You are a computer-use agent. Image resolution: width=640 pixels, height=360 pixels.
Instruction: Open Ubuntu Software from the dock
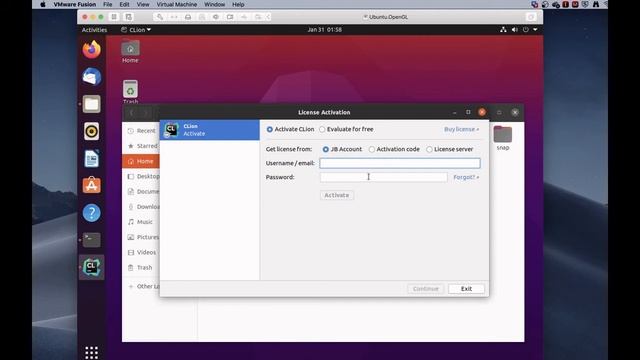tap(91, 185)
